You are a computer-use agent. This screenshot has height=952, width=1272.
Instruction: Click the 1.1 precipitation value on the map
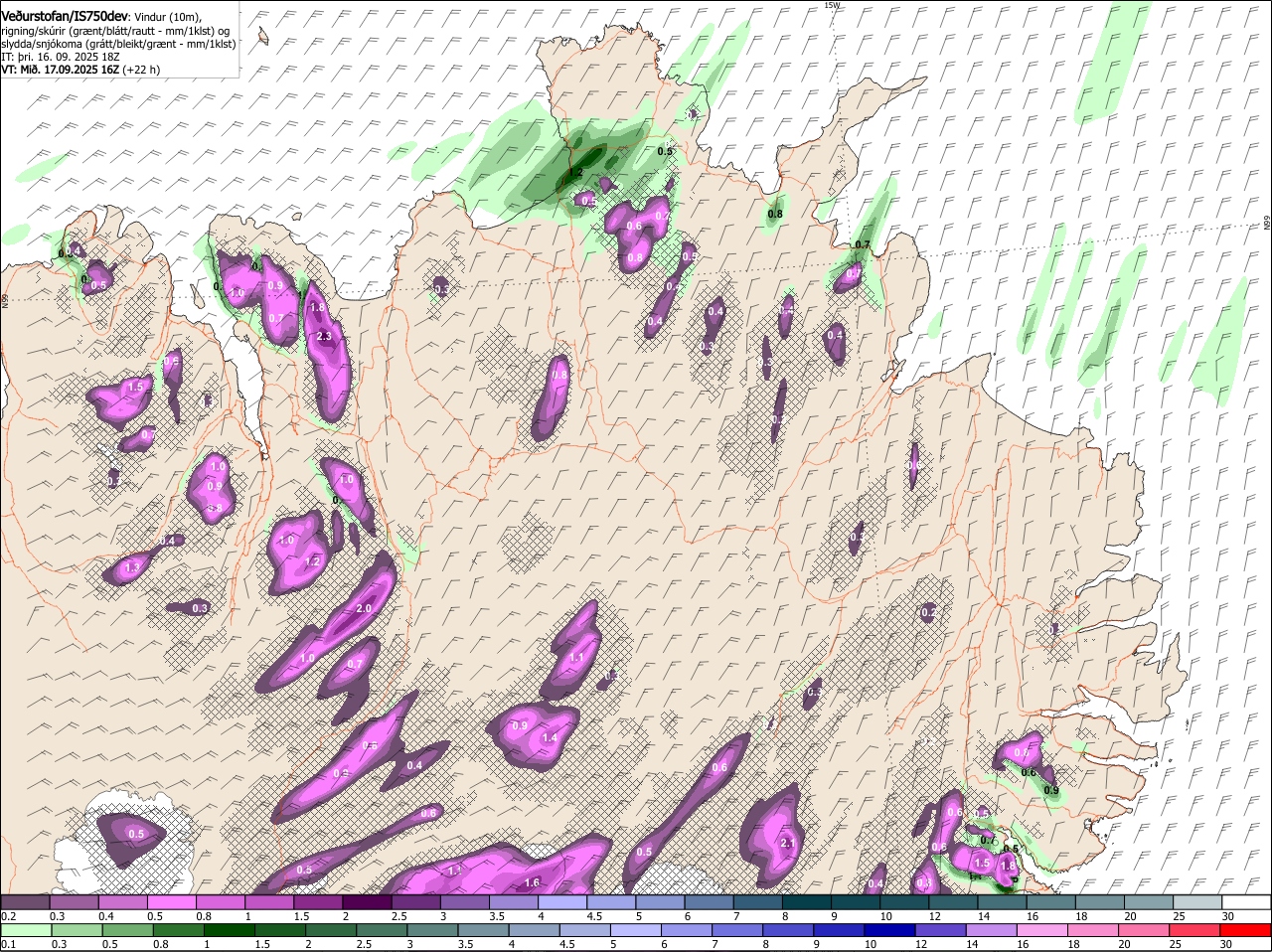[x=576, y=657]
